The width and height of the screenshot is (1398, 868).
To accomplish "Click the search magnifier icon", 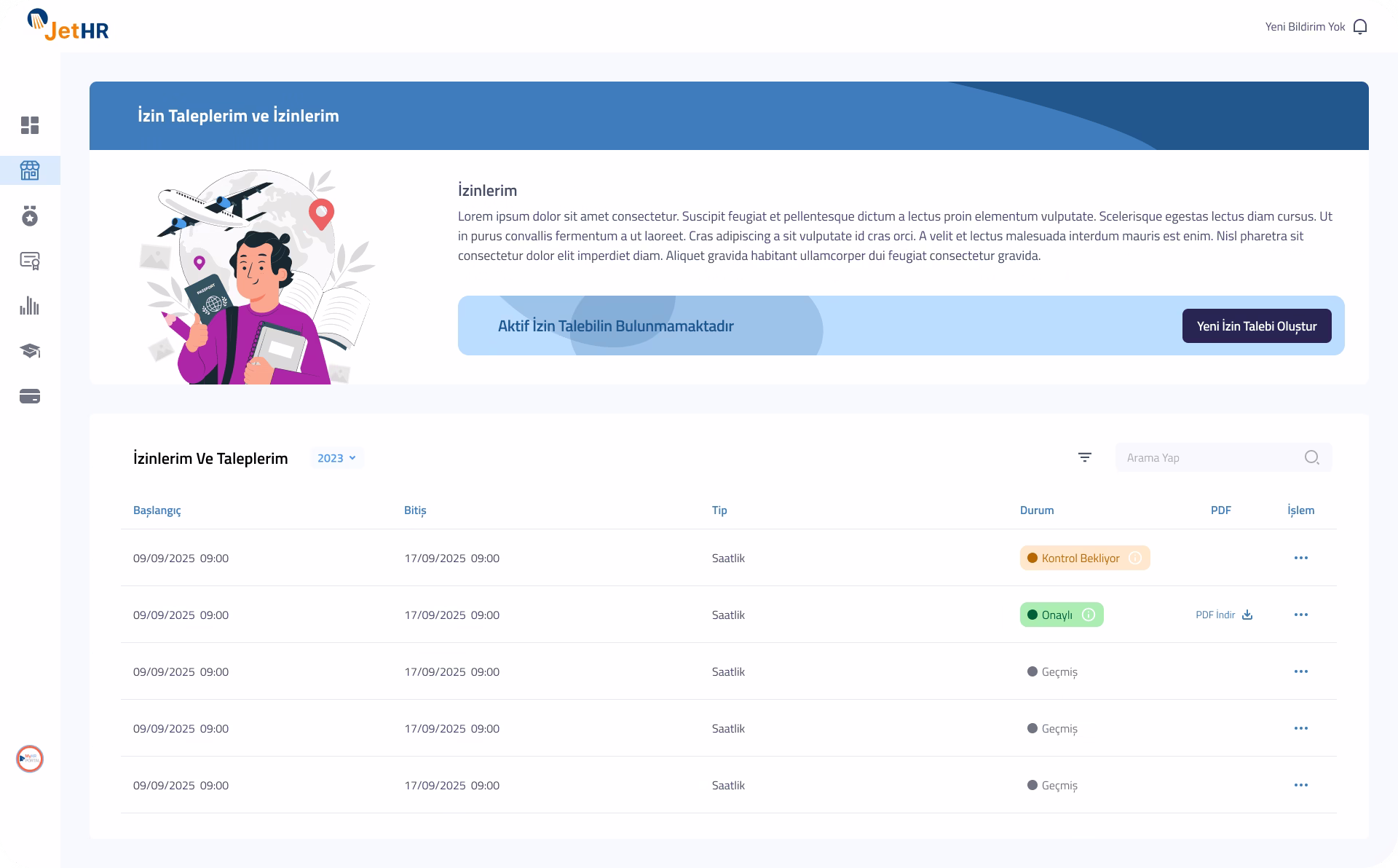I will [x=1311, y=457].
